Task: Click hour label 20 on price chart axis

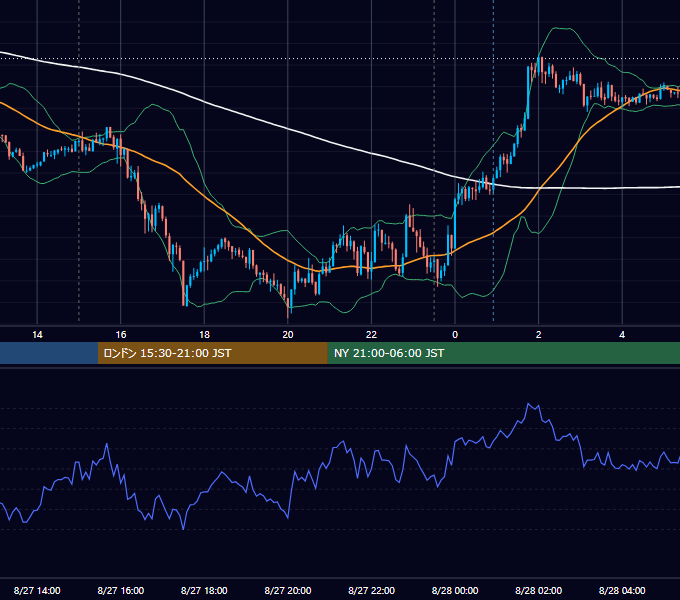Action: click(x=288, y=335)
